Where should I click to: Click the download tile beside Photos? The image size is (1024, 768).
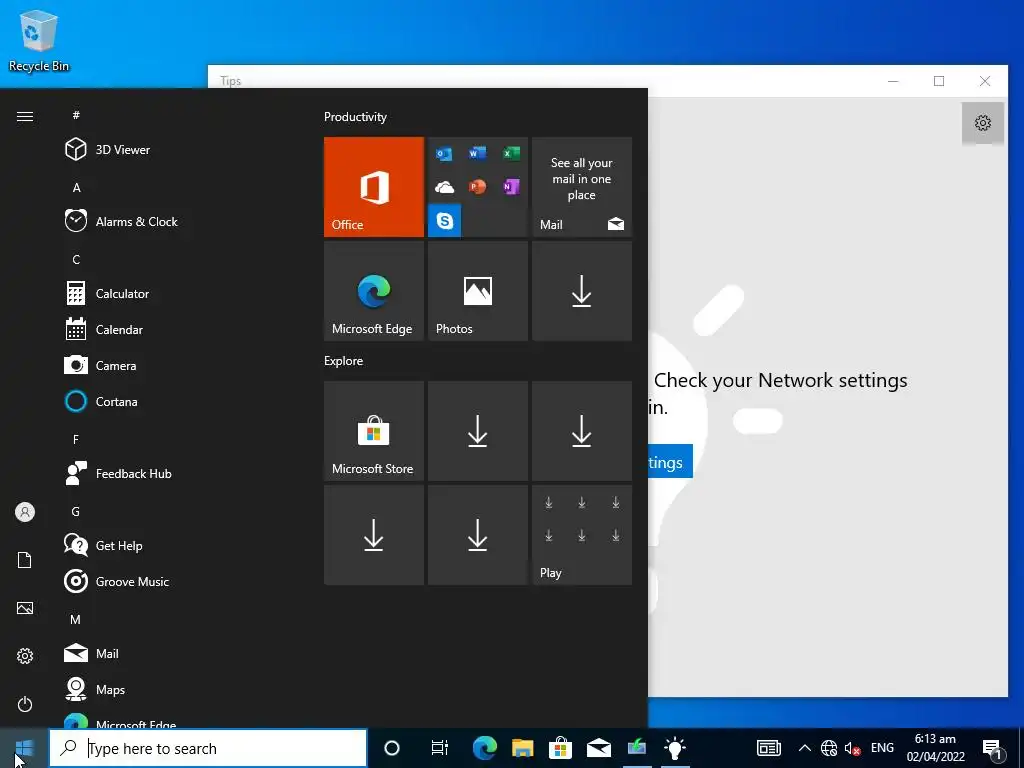pyautogui.click(x=582, y=291)
